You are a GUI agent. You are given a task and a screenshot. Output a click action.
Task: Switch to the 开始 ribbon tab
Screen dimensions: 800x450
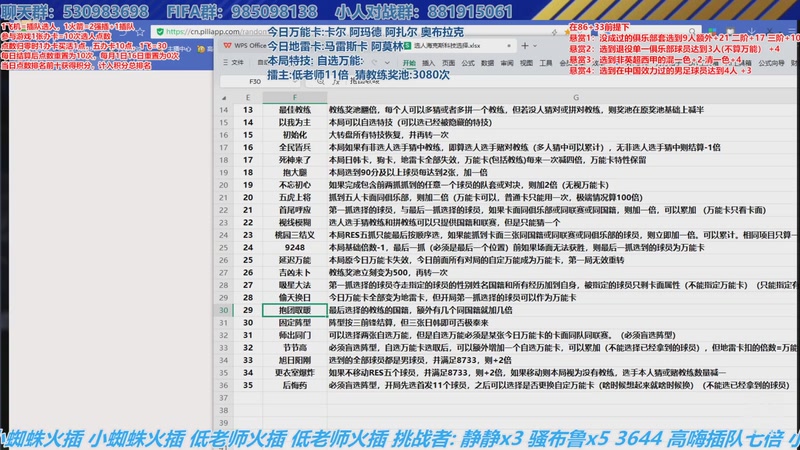(409, 63)
